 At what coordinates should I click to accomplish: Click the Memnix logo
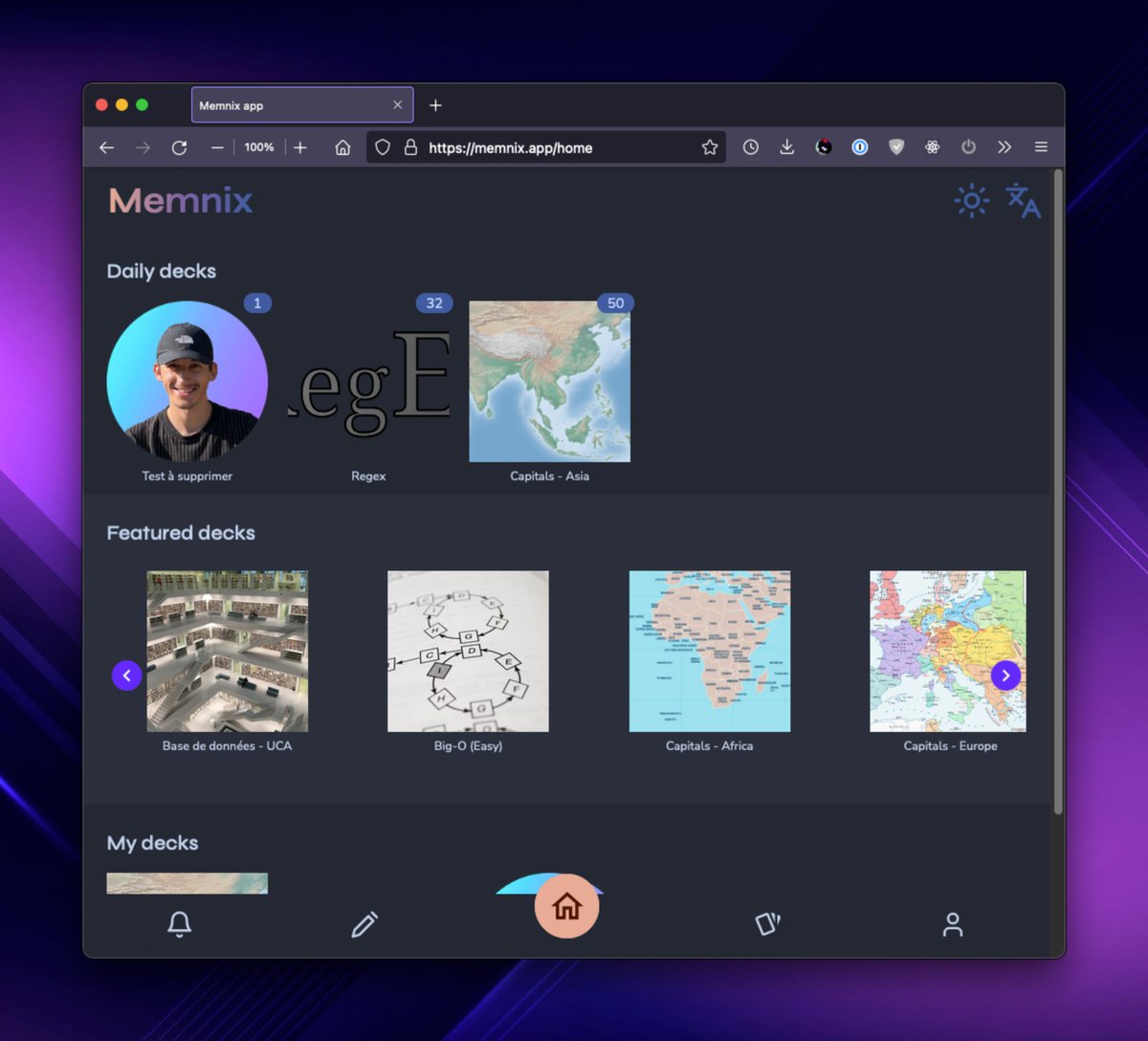(181, 201)
